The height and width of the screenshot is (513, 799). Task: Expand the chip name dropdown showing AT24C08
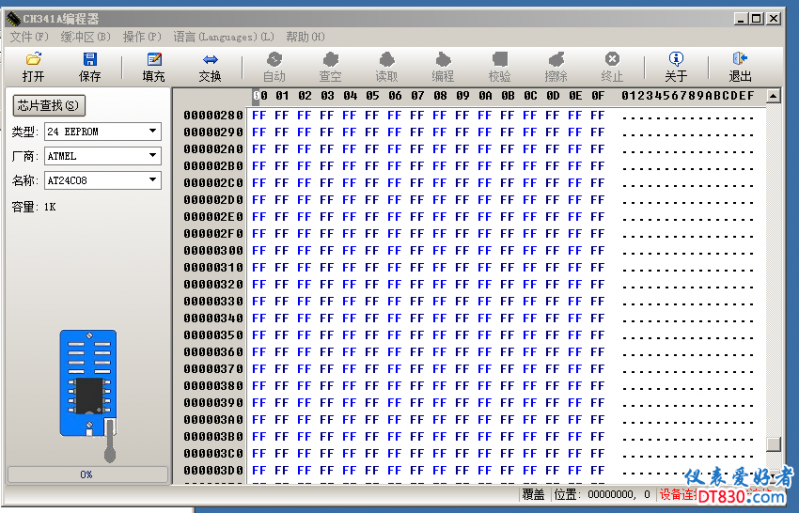pyautogui.click(x=153, y=181)
